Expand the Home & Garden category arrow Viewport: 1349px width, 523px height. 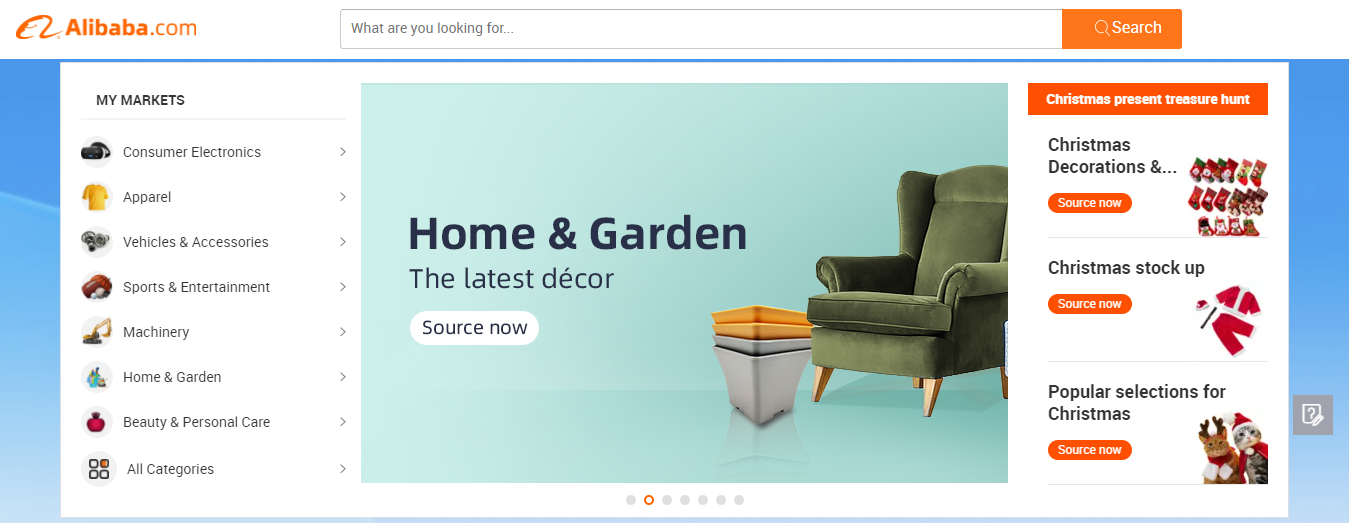tap(342, 377)
